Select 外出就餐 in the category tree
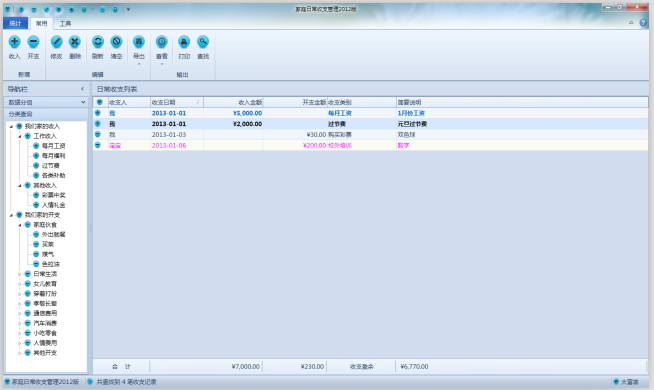This screenshot has height=390, width=654. 53,234
